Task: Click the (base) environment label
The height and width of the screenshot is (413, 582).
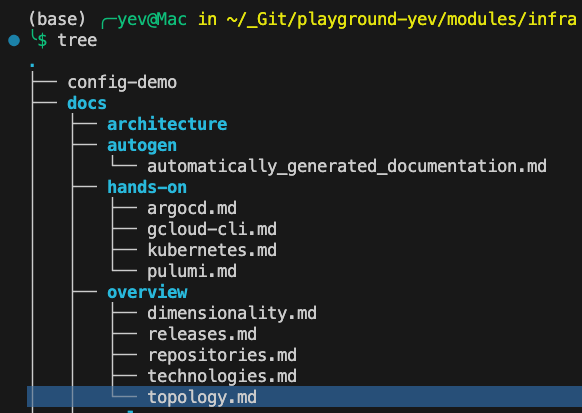Action: [x=57, y=19]
